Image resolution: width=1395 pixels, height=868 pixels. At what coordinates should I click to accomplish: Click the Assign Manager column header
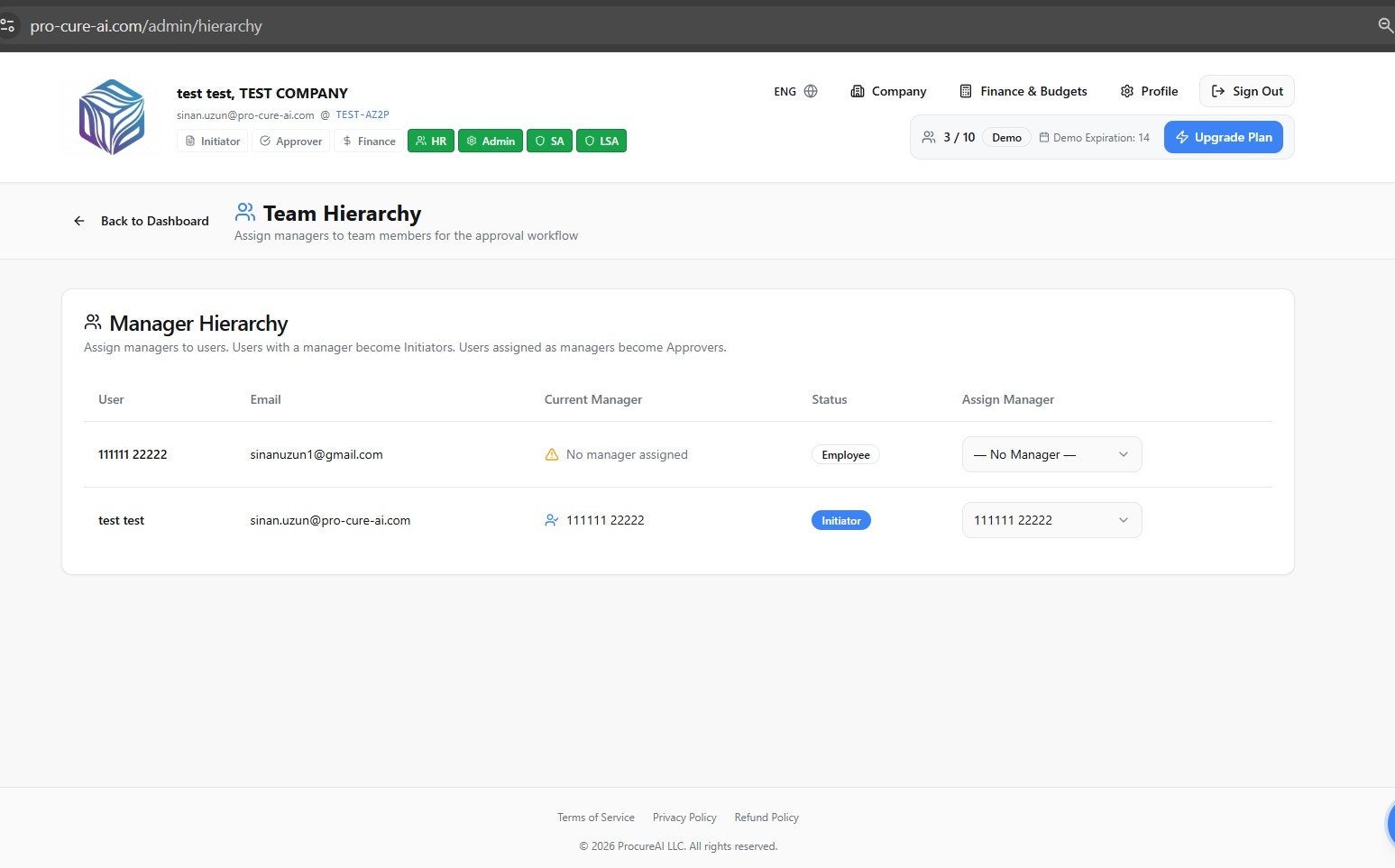pos(1008,399)
